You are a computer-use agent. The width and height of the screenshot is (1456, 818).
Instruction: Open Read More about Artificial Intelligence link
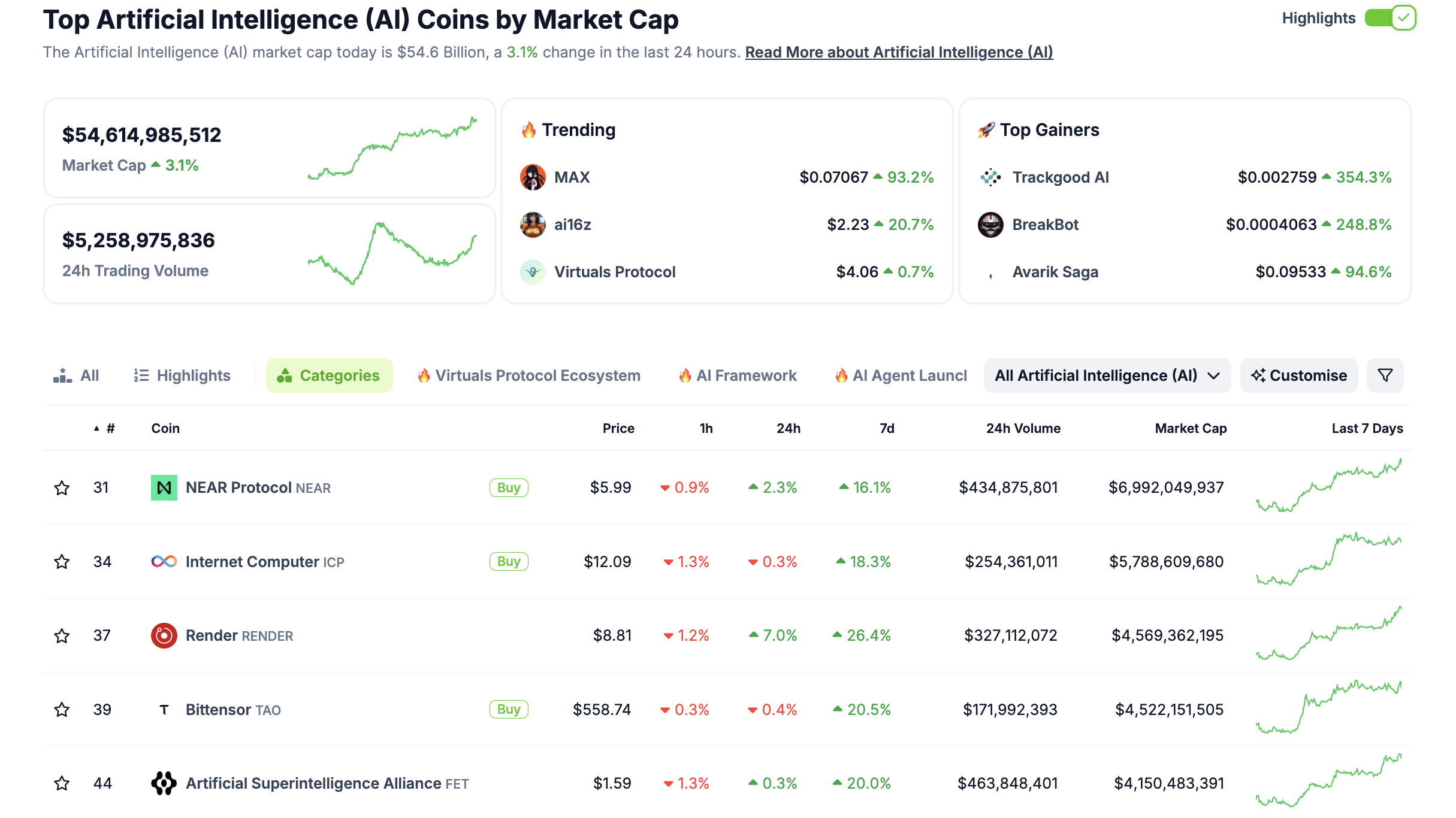(899, 52)
